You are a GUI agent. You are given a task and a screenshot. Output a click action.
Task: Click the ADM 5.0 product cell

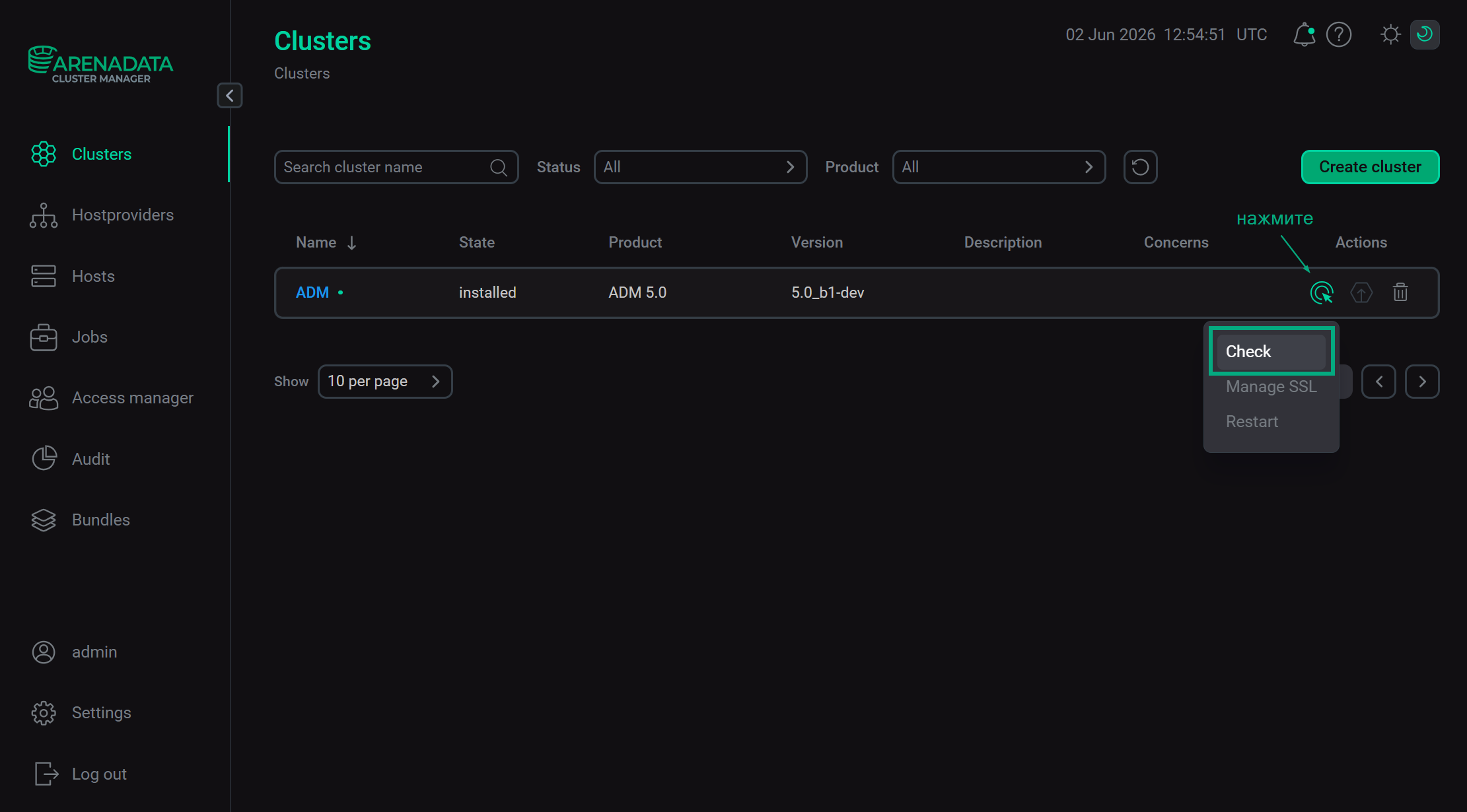(637, 292)
